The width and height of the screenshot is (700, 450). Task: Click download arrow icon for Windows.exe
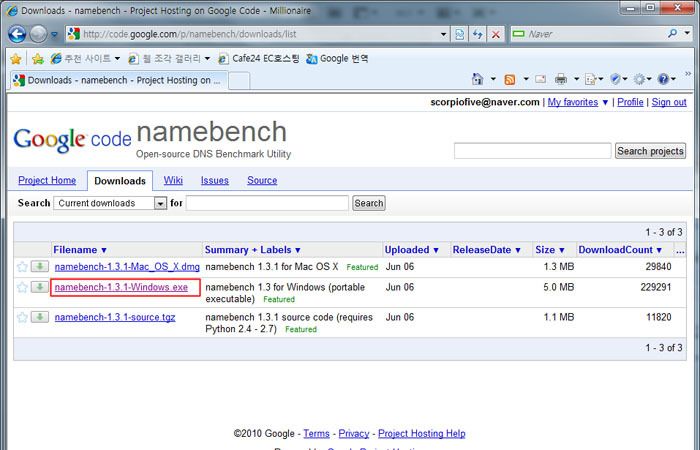click(x=40, y=287)
